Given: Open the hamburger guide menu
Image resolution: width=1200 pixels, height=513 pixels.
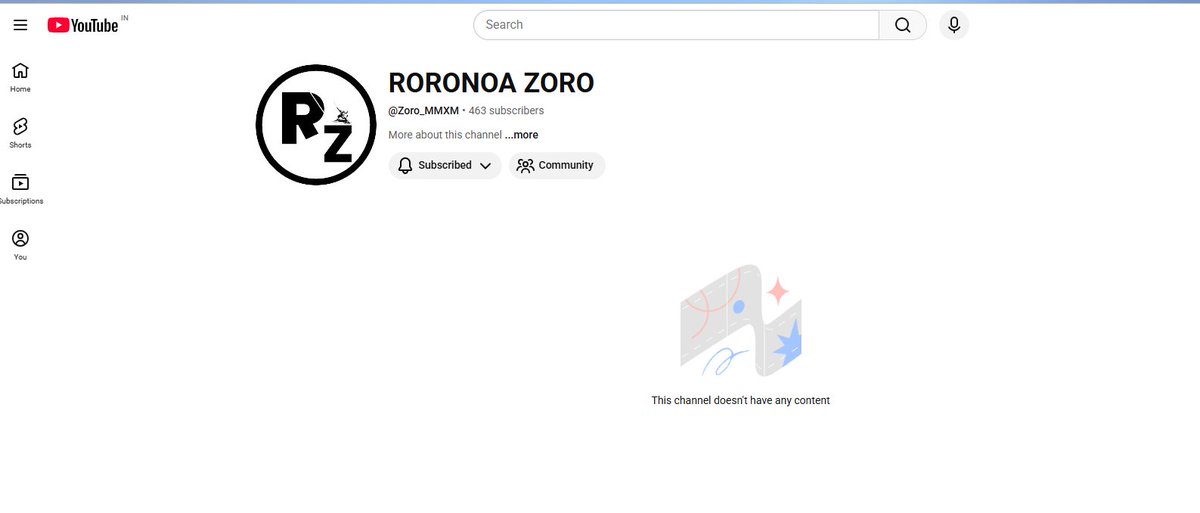Looking at the screenshot, I should click(x=20, y=25).
